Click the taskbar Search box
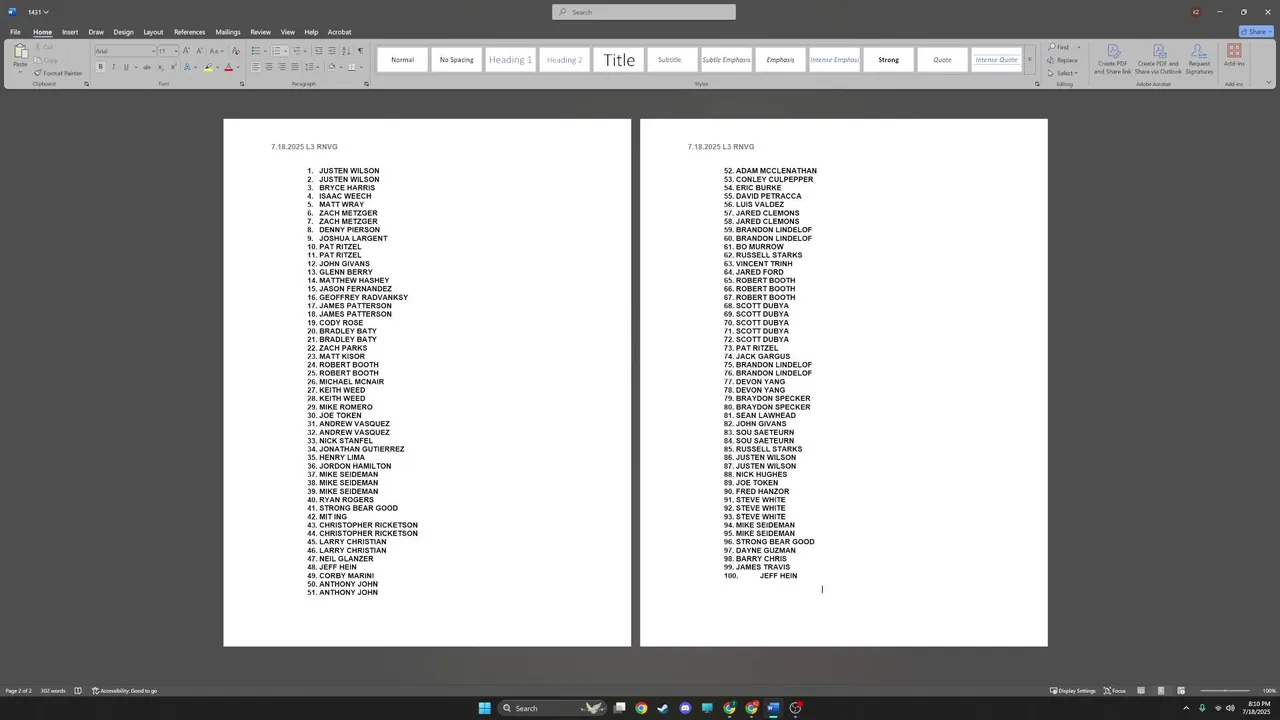The image size is (1280, 720). click(x=552, y=708)
